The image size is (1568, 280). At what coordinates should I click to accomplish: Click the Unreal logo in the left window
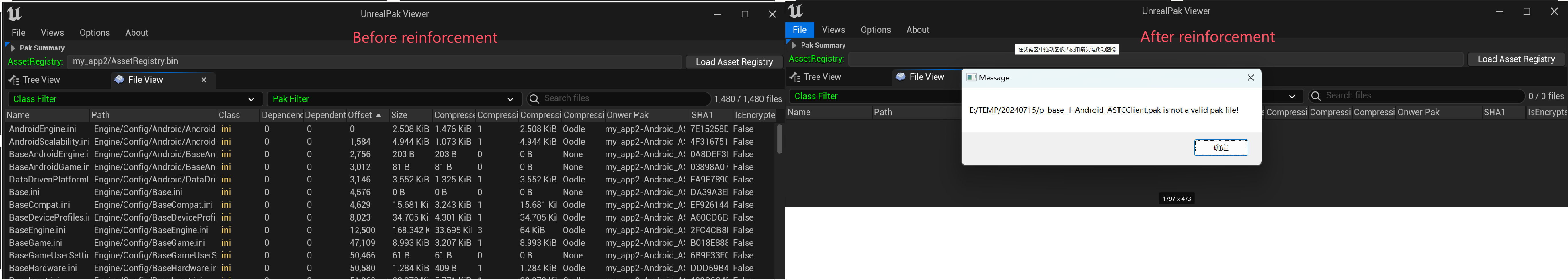coord(14,13)
